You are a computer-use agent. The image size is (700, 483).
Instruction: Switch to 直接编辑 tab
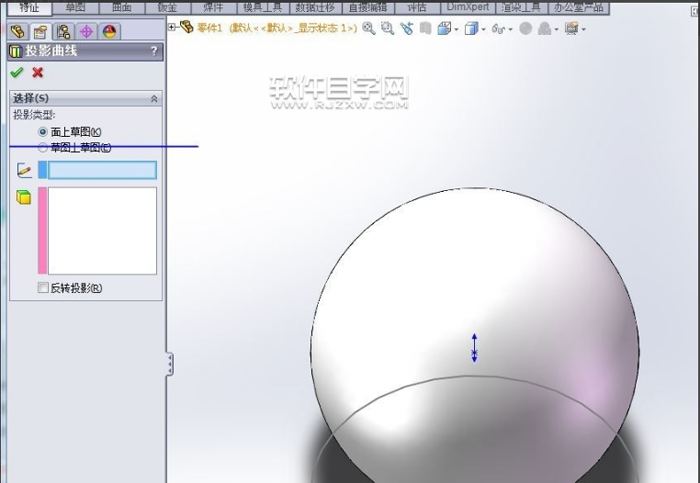pos(368,8)
